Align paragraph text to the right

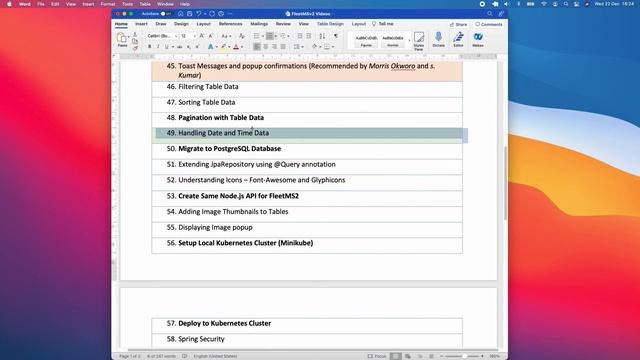274,47
